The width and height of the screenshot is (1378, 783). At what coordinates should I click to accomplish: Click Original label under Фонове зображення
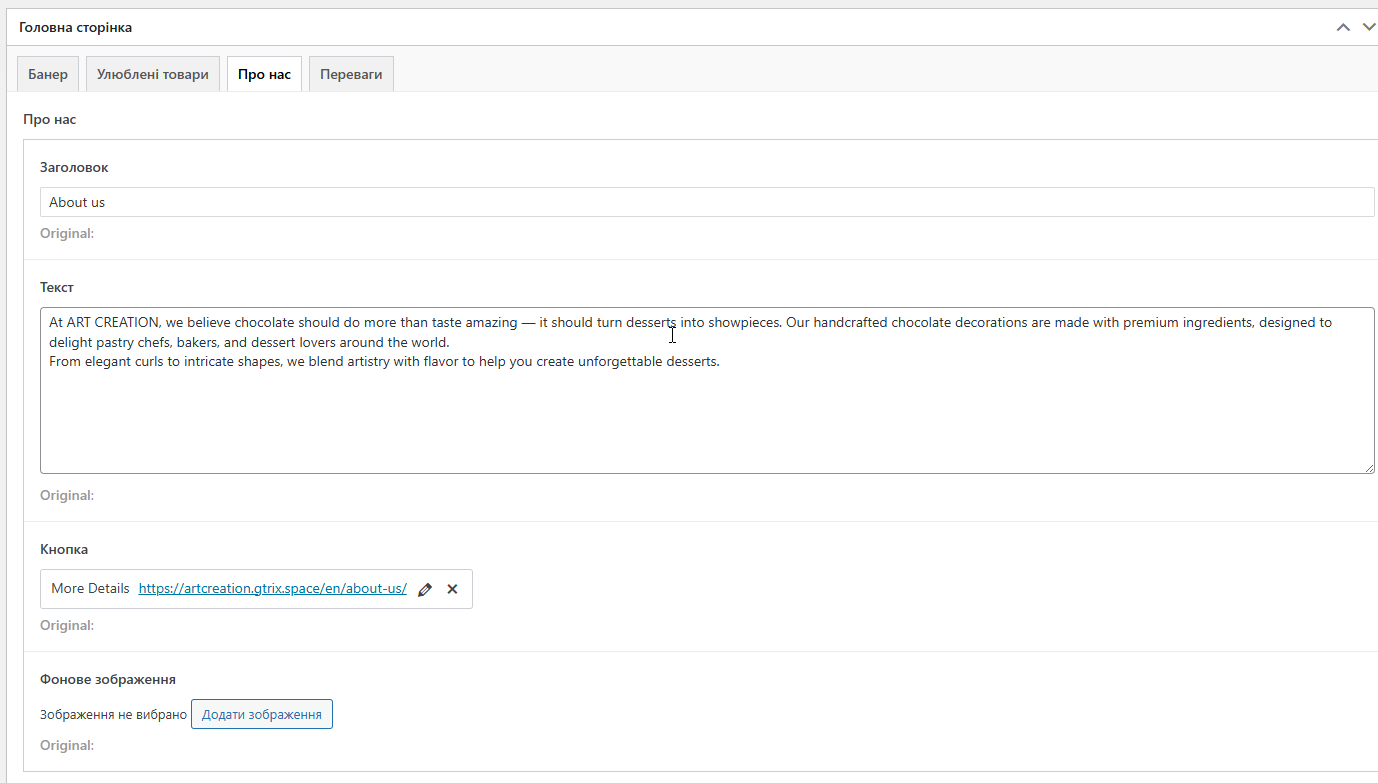tap(67, 745)
